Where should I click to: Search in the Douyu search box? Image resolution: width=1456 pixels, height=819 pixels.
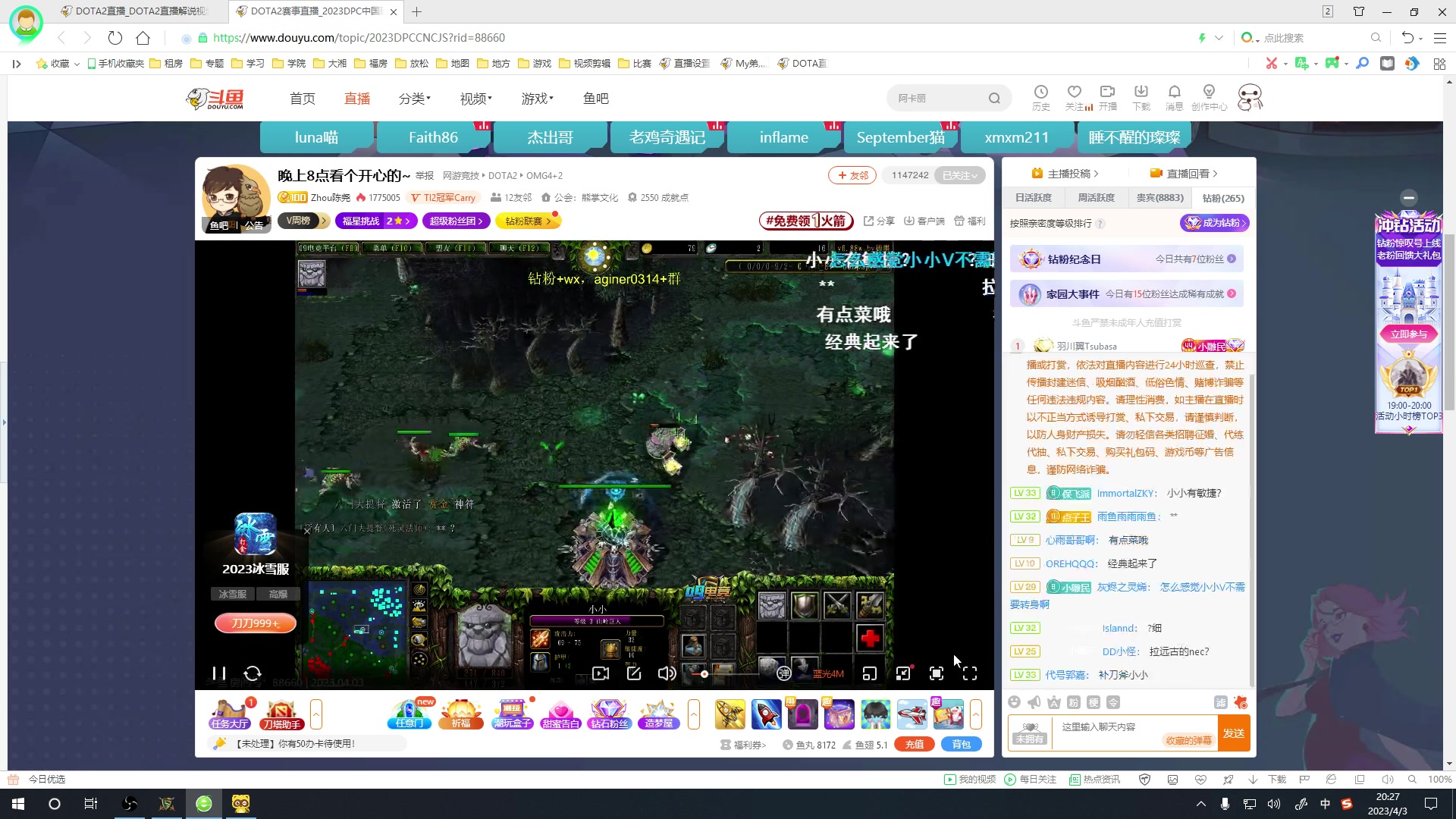tap(940, 99)
